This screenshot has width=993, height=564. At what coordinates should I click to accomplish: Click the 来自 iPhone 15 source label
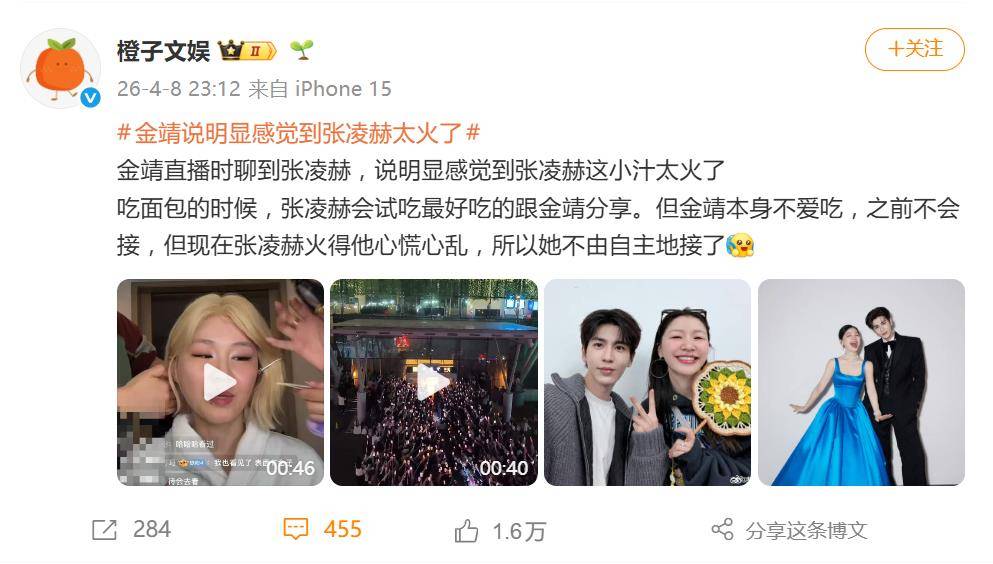320,89
